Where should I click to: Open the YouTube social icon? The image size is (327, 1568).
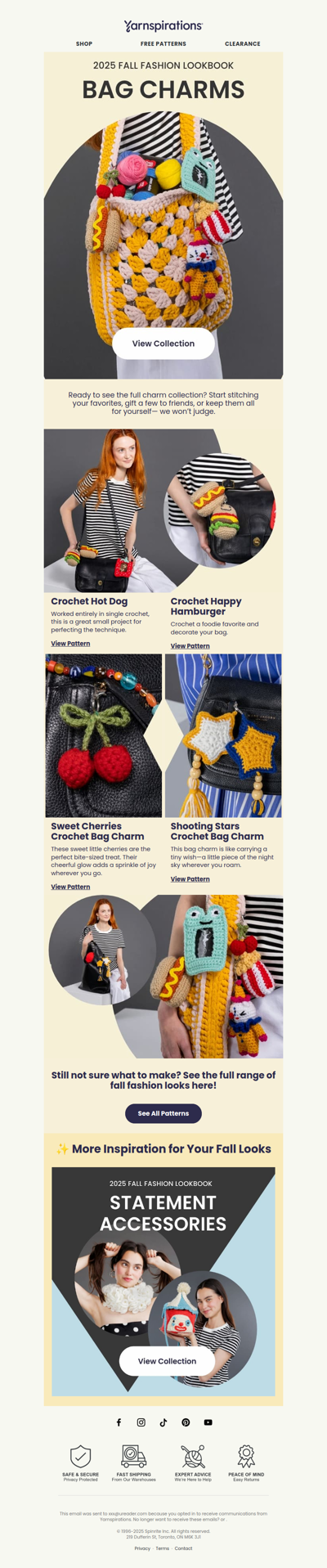[x=208, y=1422]
